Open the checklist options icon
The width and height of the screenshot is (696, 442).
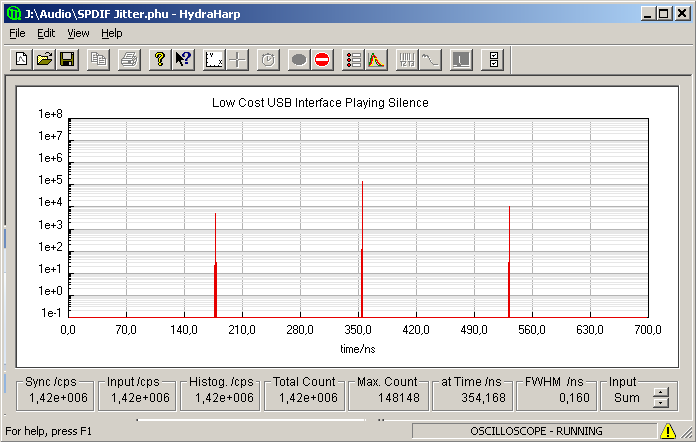pos(493,59)
